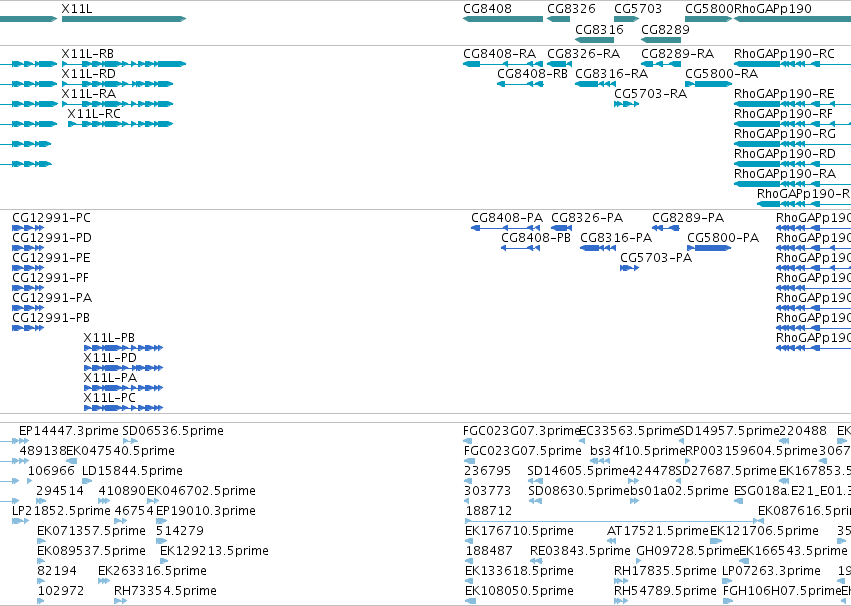Pick EST label EK071357.5prime
This screenshot has height=606, width=851.
(91, 531)
